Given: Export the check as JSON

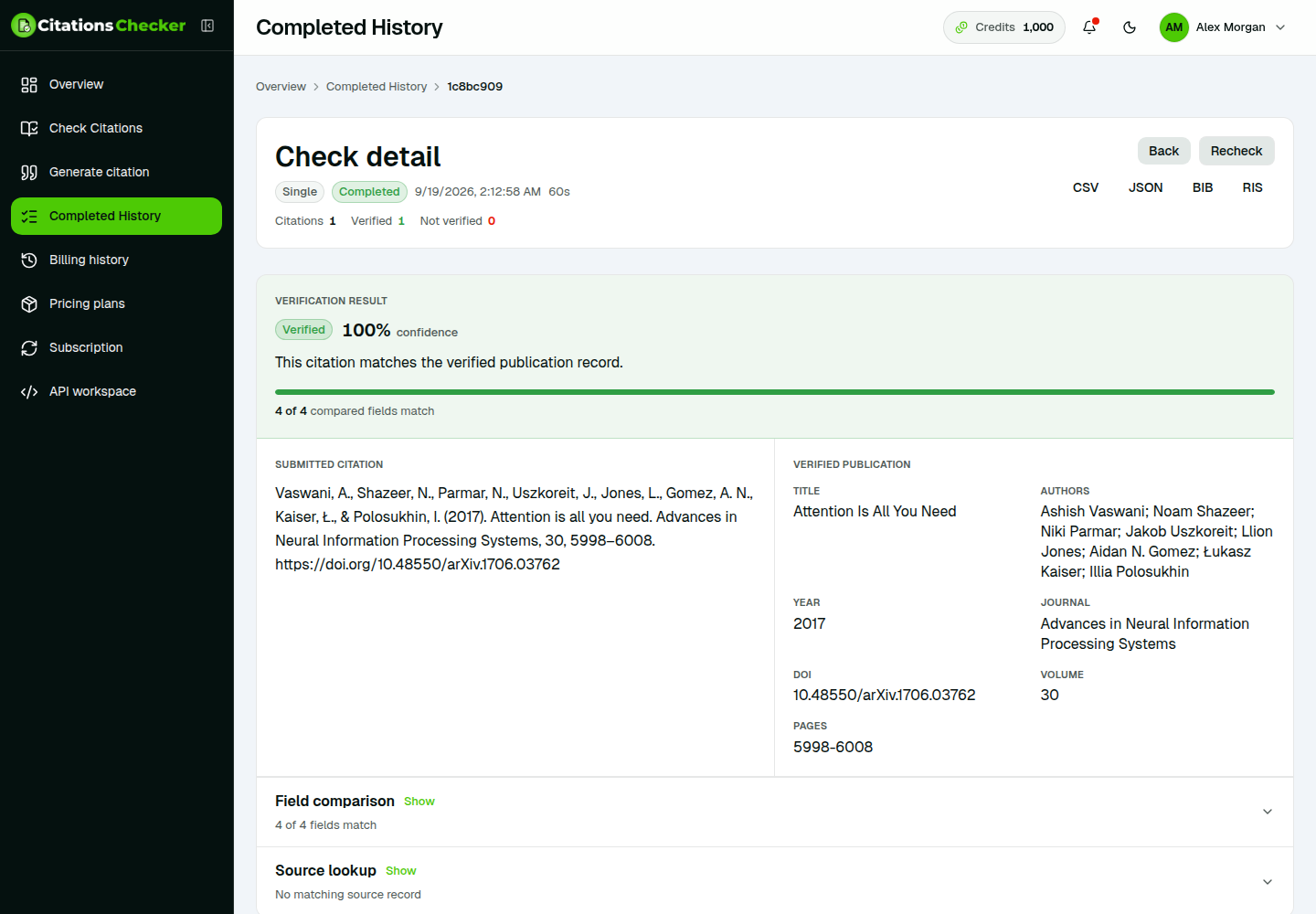Looking at the screenshot, I should point(1146,187).
